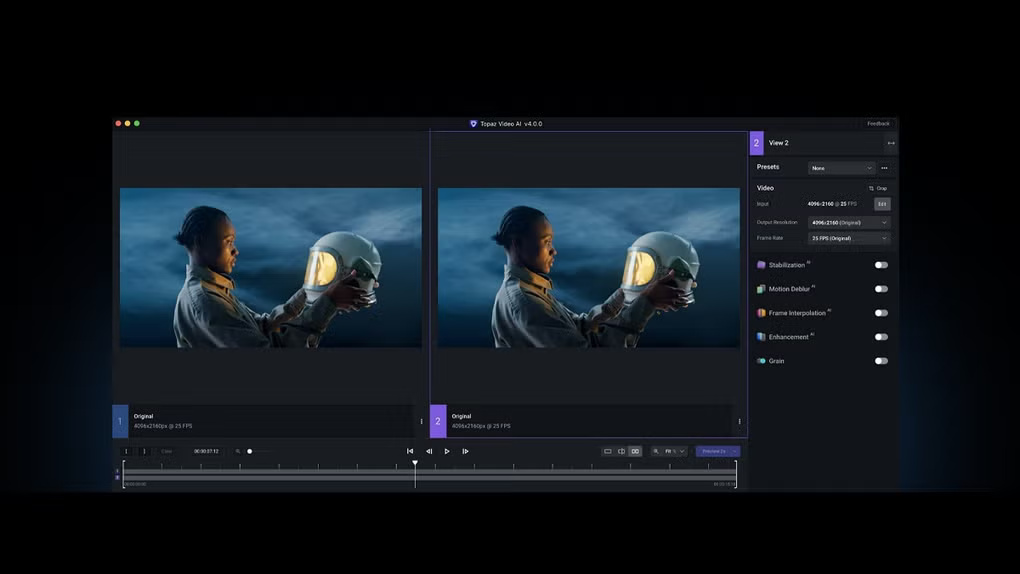
Task: Jump to the first frame
Action: pyautogui.click(x=410, y=451)
